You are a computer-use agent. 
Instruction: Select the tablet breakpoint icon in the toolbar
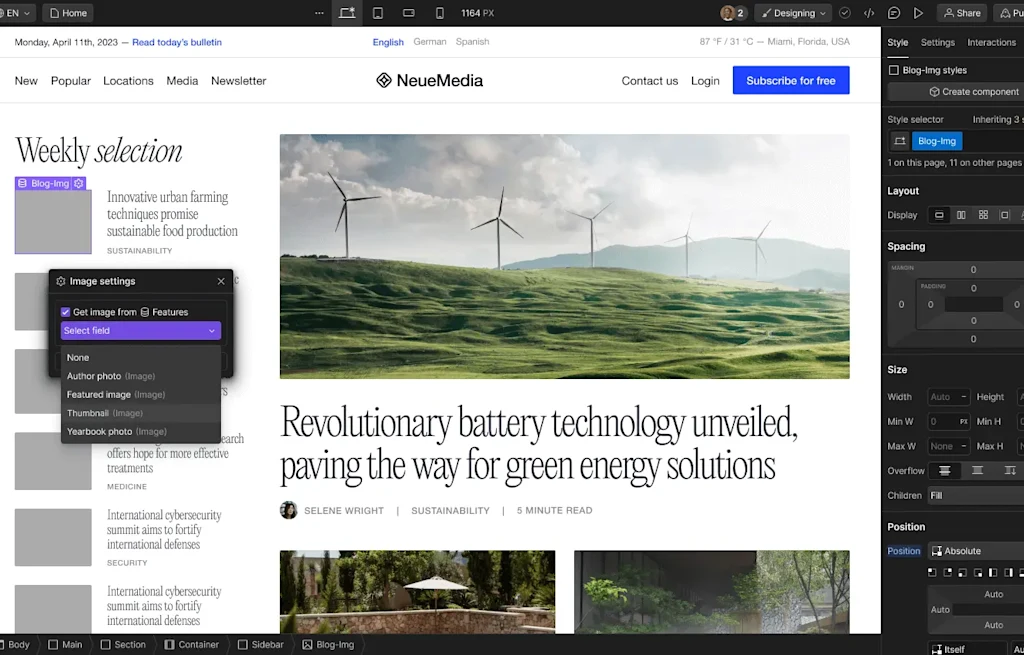tap(378, 13)
